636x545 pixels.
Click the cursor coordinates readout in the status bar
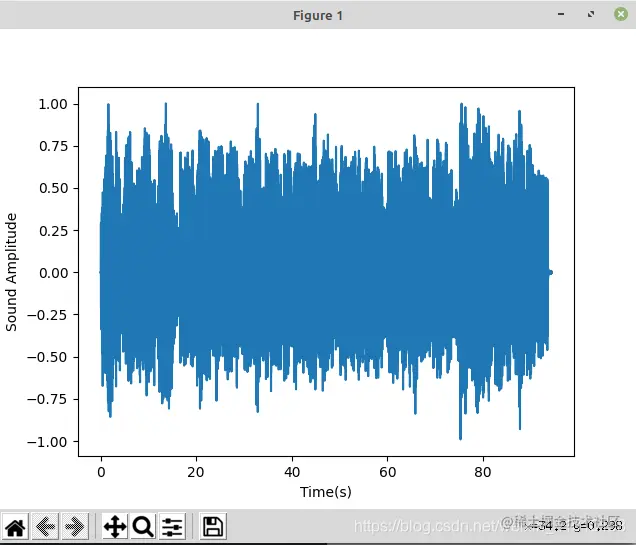tap(573, 526)
